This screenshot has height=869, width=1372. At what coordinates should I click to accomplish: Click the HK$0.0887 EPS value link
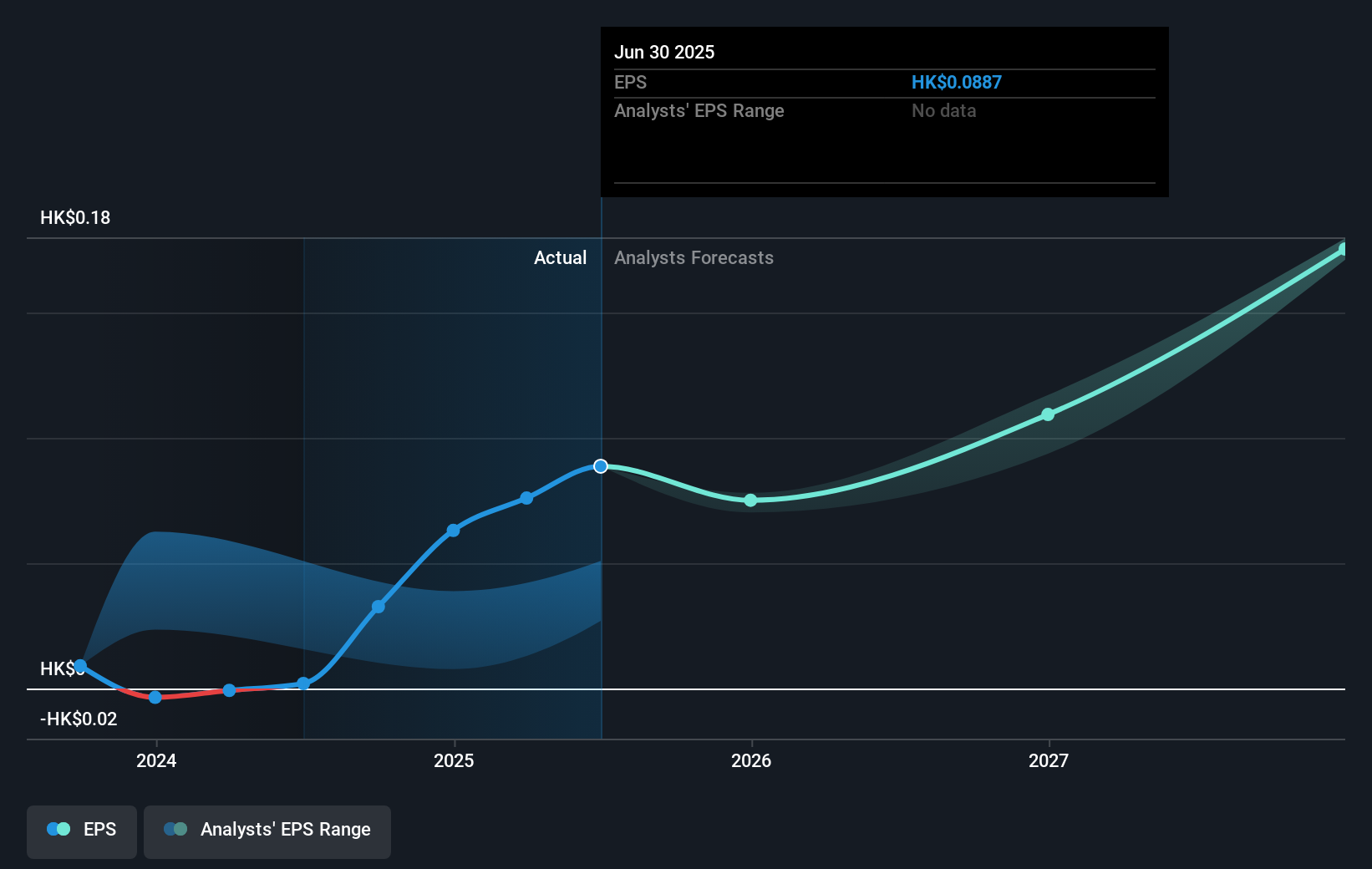pos(956,82)
